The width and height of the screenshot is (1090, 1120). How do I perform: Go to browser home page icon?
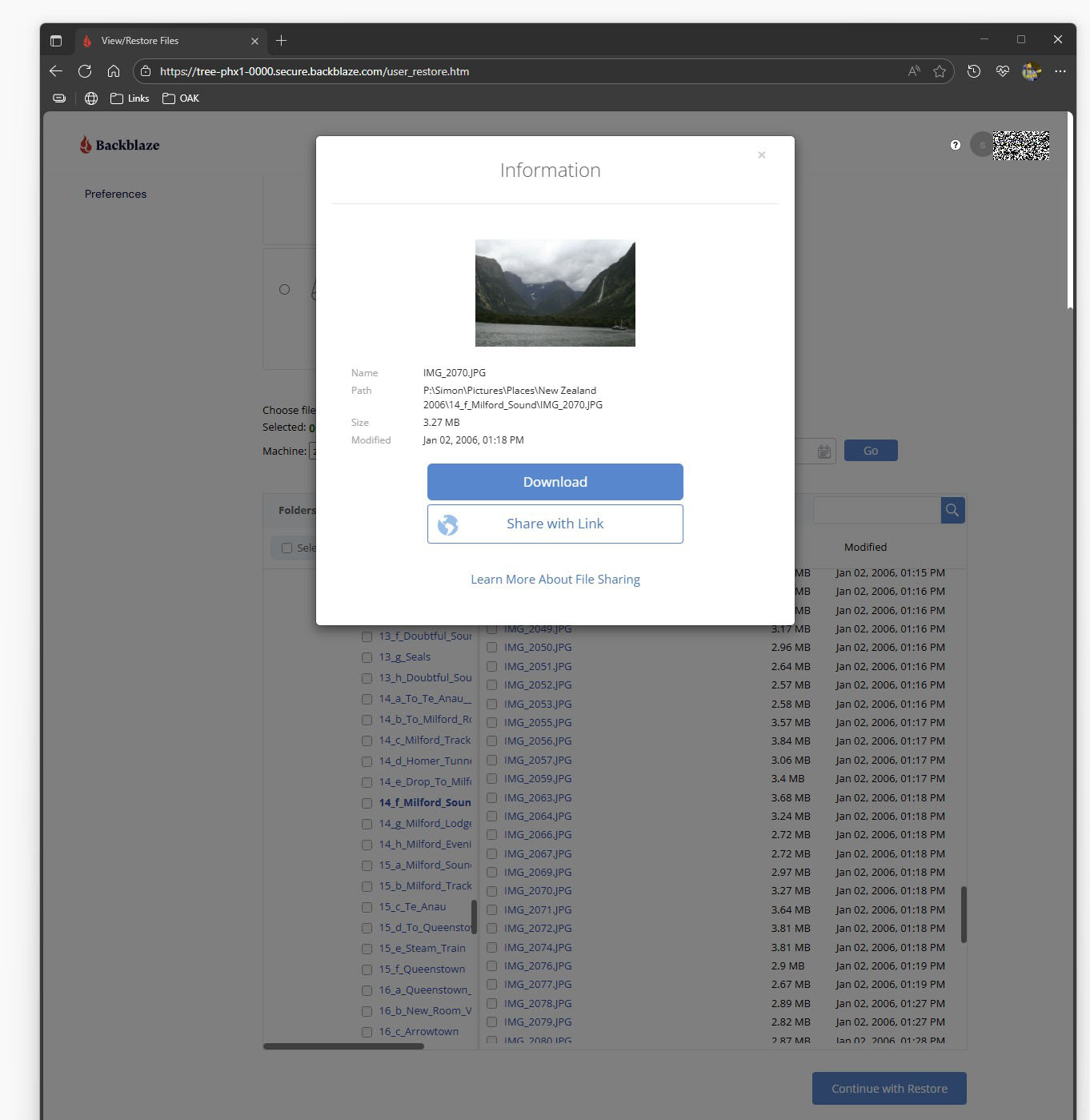pyautogui.click(x=114, y=71)
